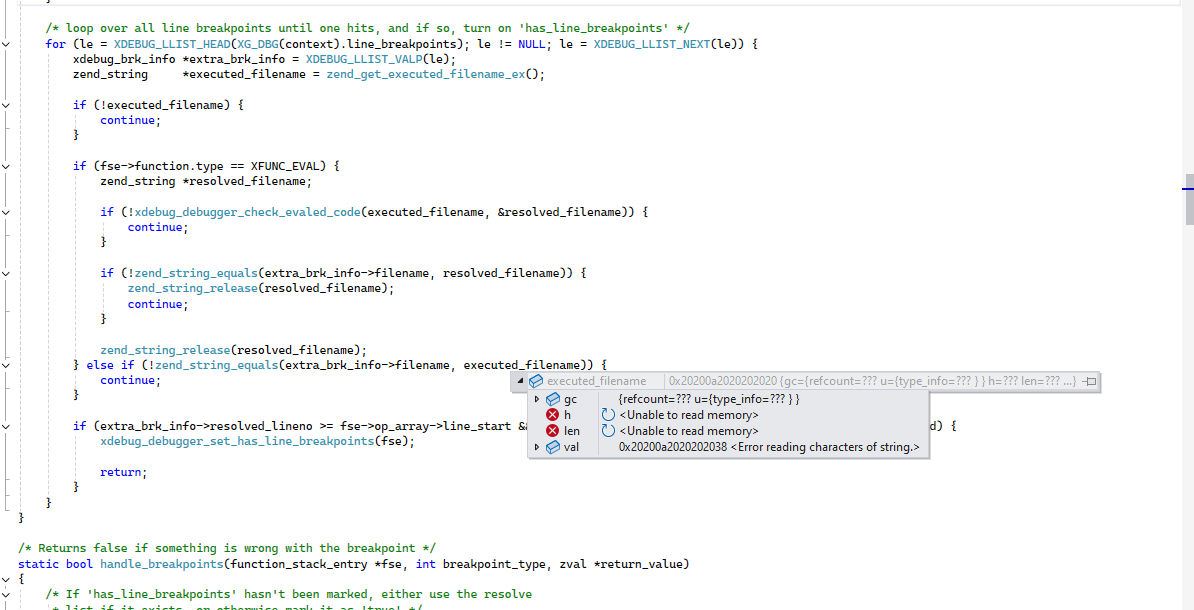The height and width of the screenshot is (610, 1194).
Task: Expand the 'val' member in DataTip
Action: 537,447
